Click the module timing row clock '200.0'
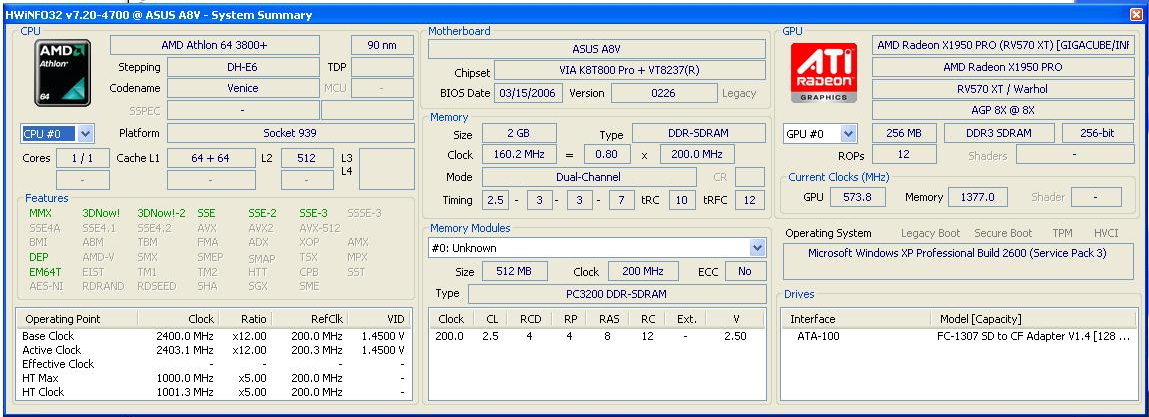 tap(451, 336)
